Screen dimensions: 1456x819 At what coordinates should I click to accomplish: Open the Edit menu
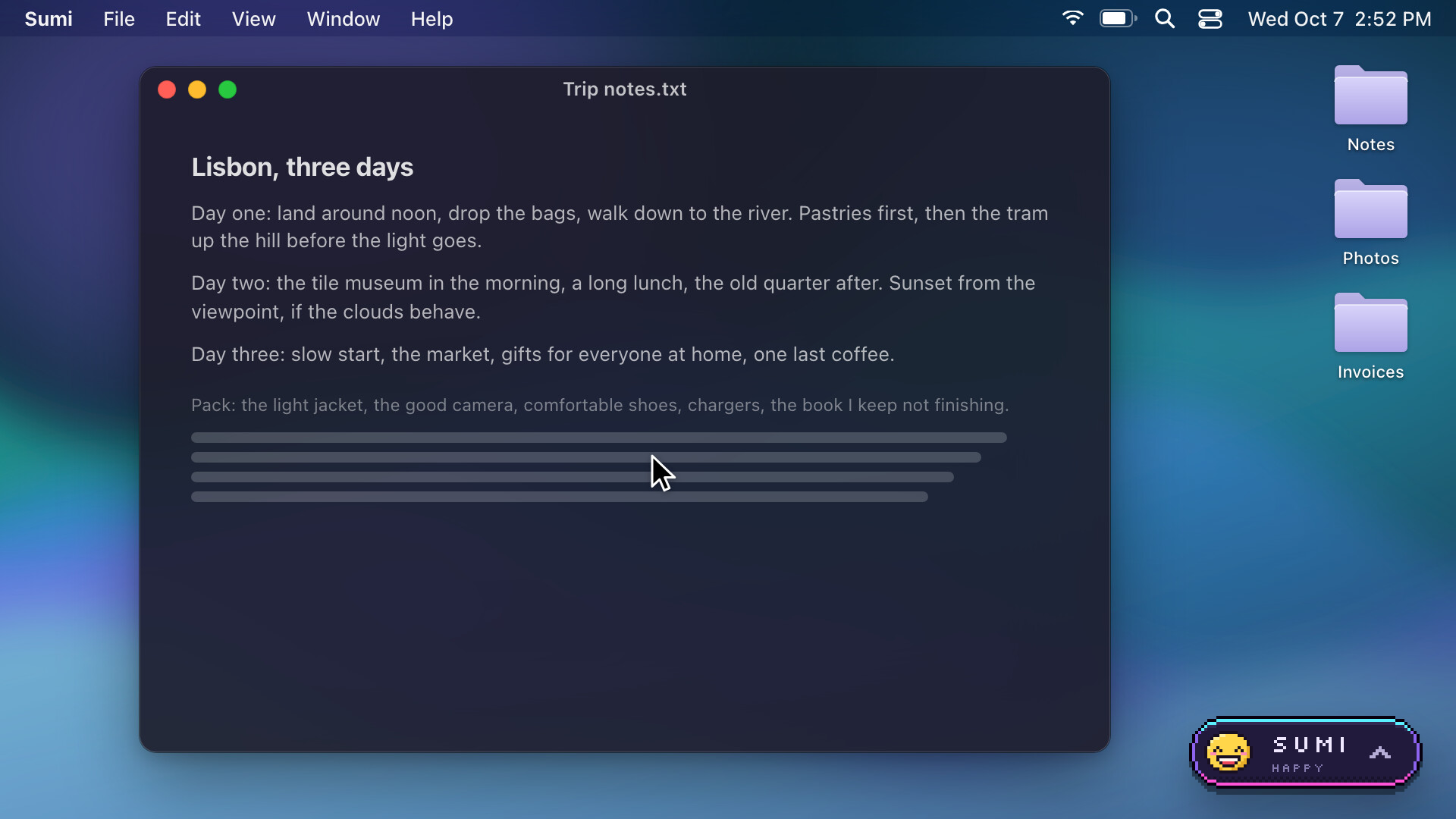[184, 19]
